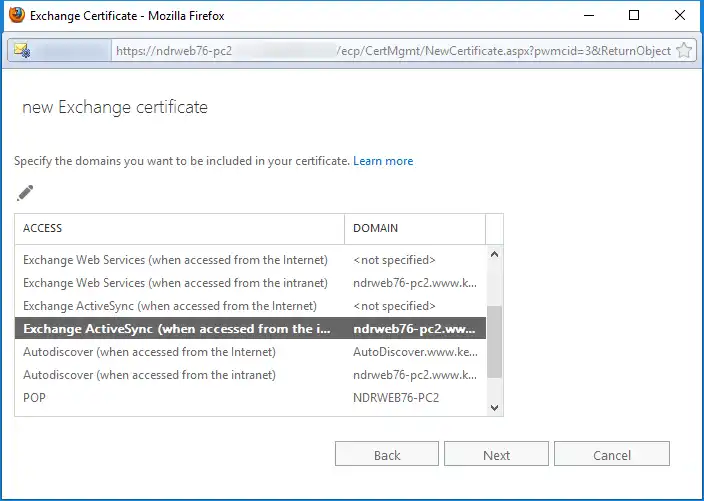Cancel the new certificate wizard
This screenshot has width=704, height=501.
coord(612,454)
